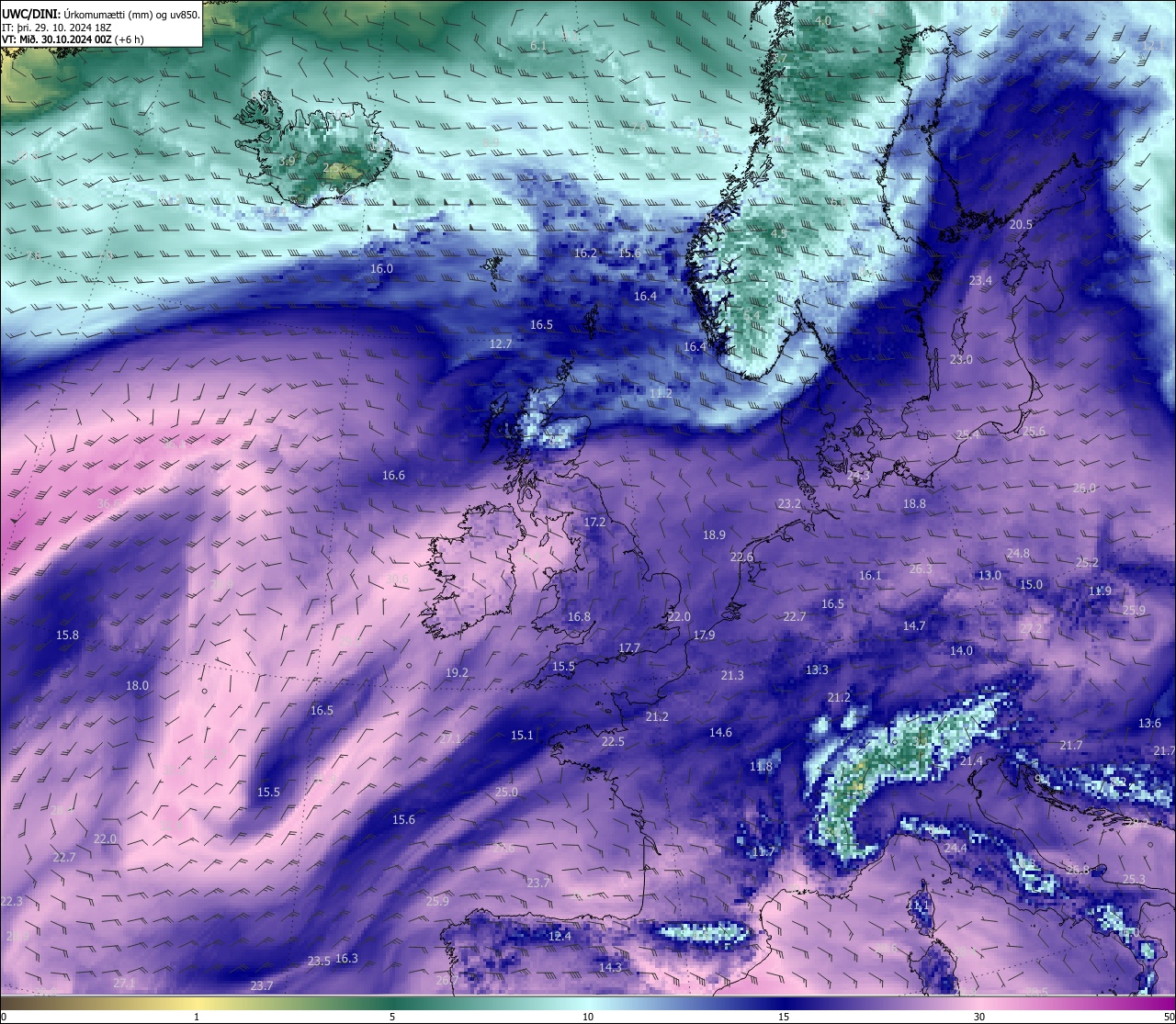Click the 13.3 value label
Screen dimensions: 1176x1024
[x=817, y=670]
